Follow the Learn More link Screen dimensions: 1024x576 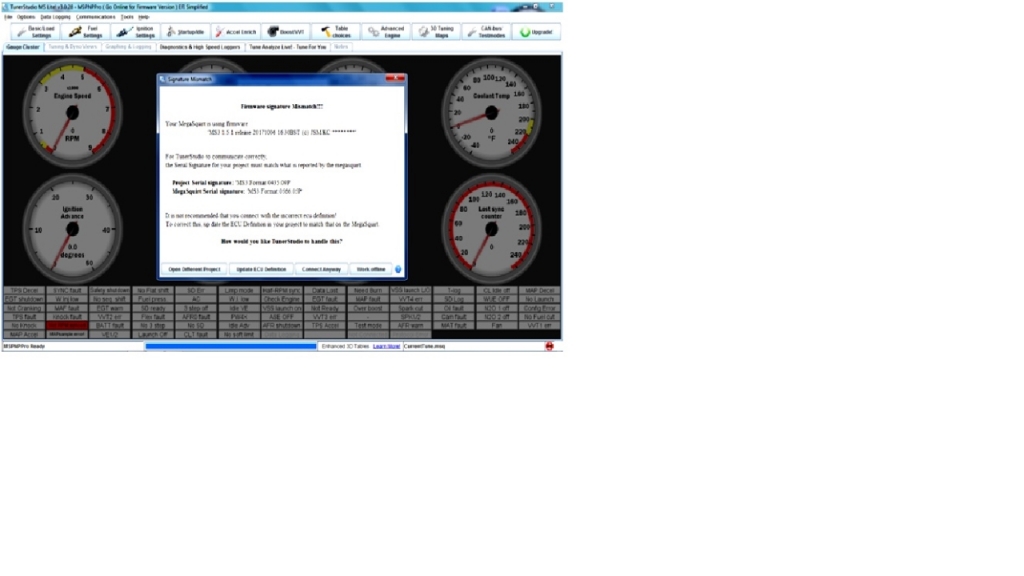coord(386,346)
